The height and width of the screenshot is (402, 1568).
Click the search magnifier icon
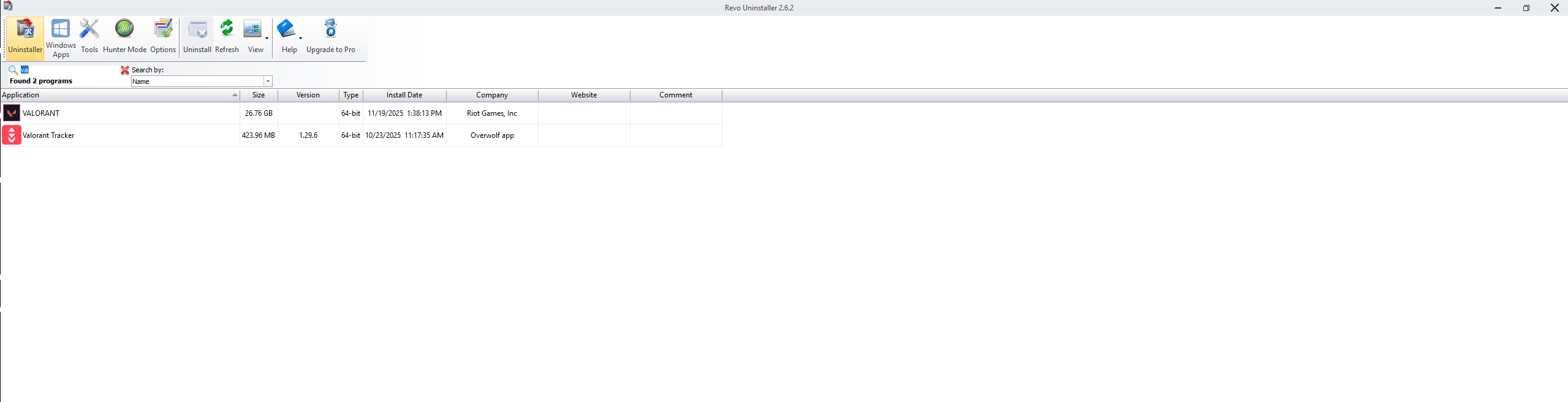point(13,70)
